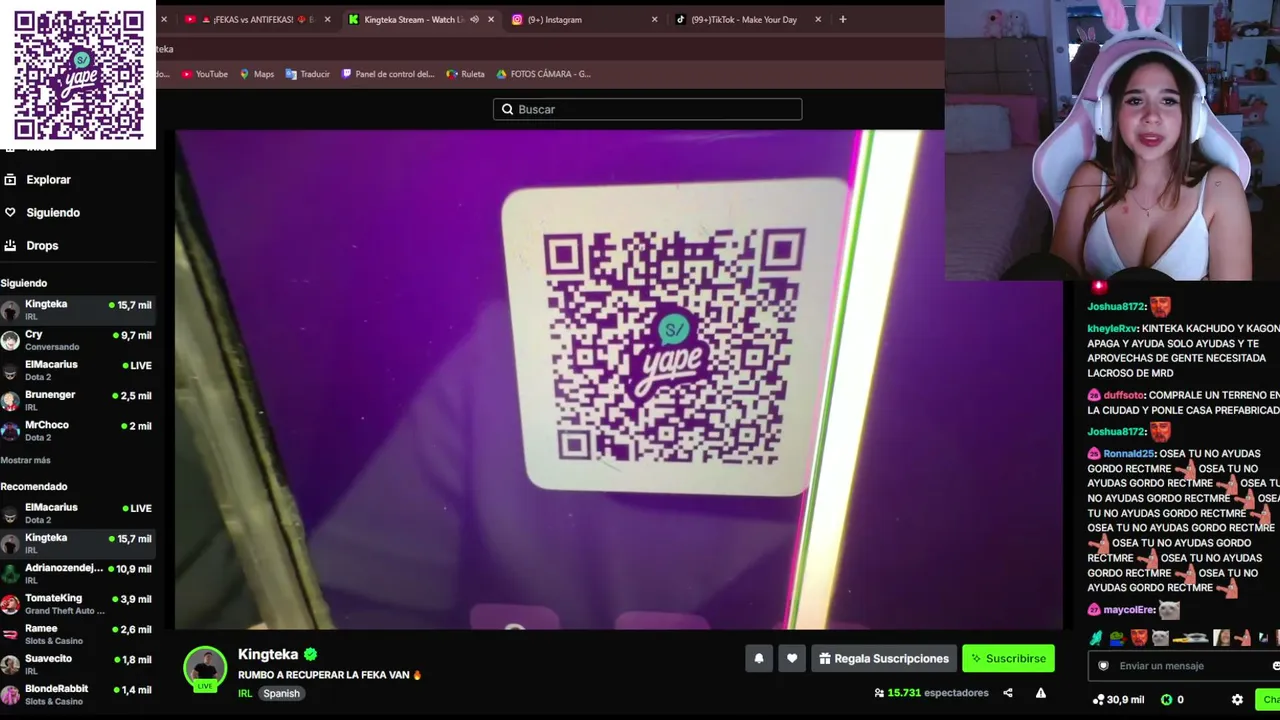
Task: Open the share icon next to viewer count
Action: (1008, 693)
